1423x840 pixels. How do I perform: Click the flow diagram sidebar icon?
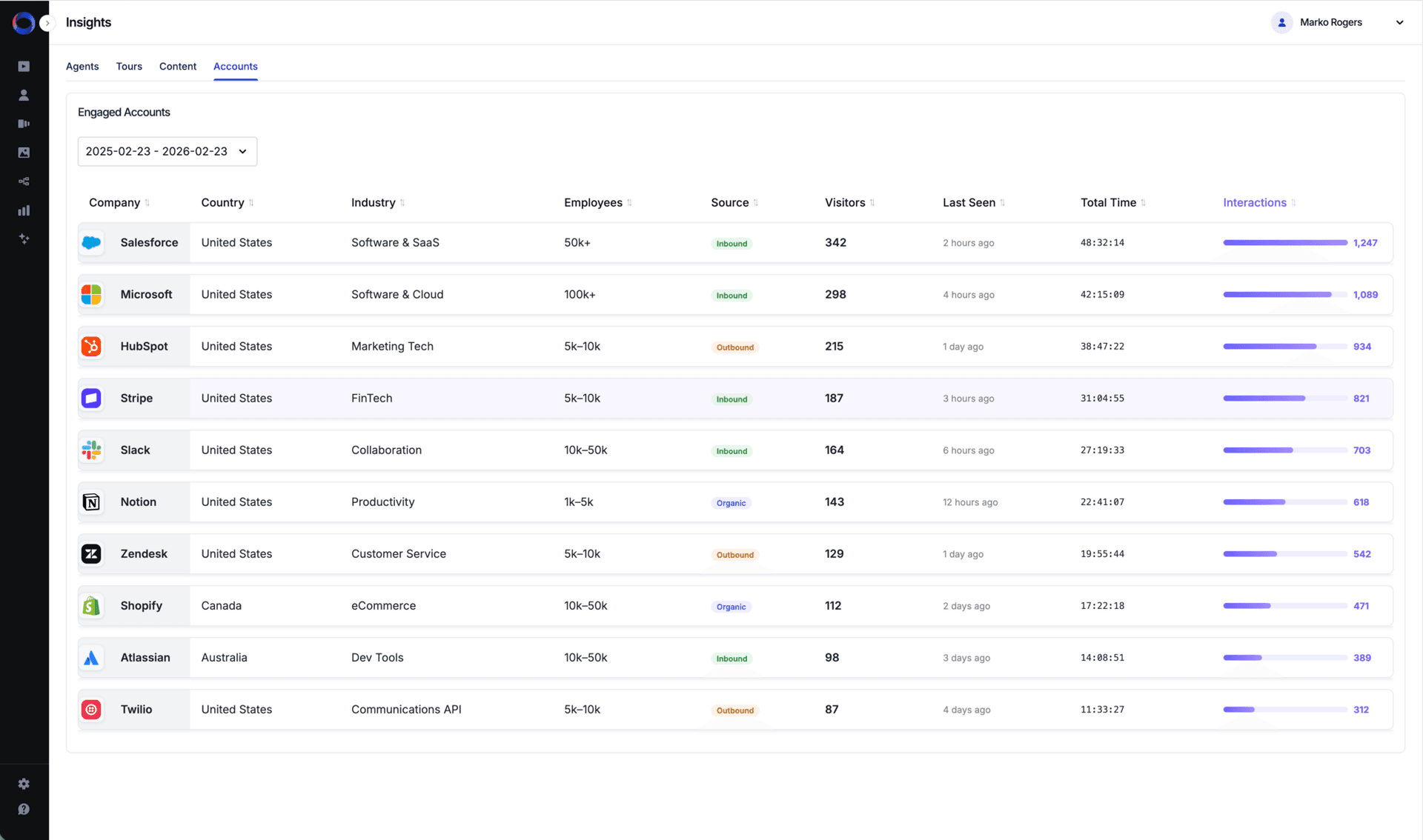[x=24, y=181]
